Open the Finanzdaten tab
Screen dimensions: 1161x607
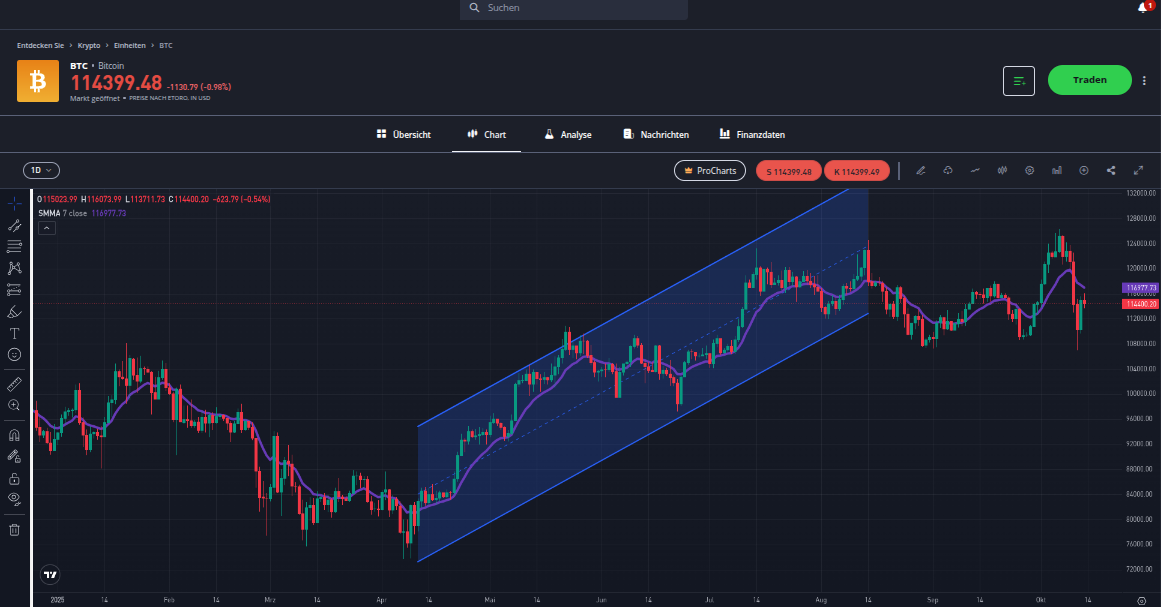(751, 135)
